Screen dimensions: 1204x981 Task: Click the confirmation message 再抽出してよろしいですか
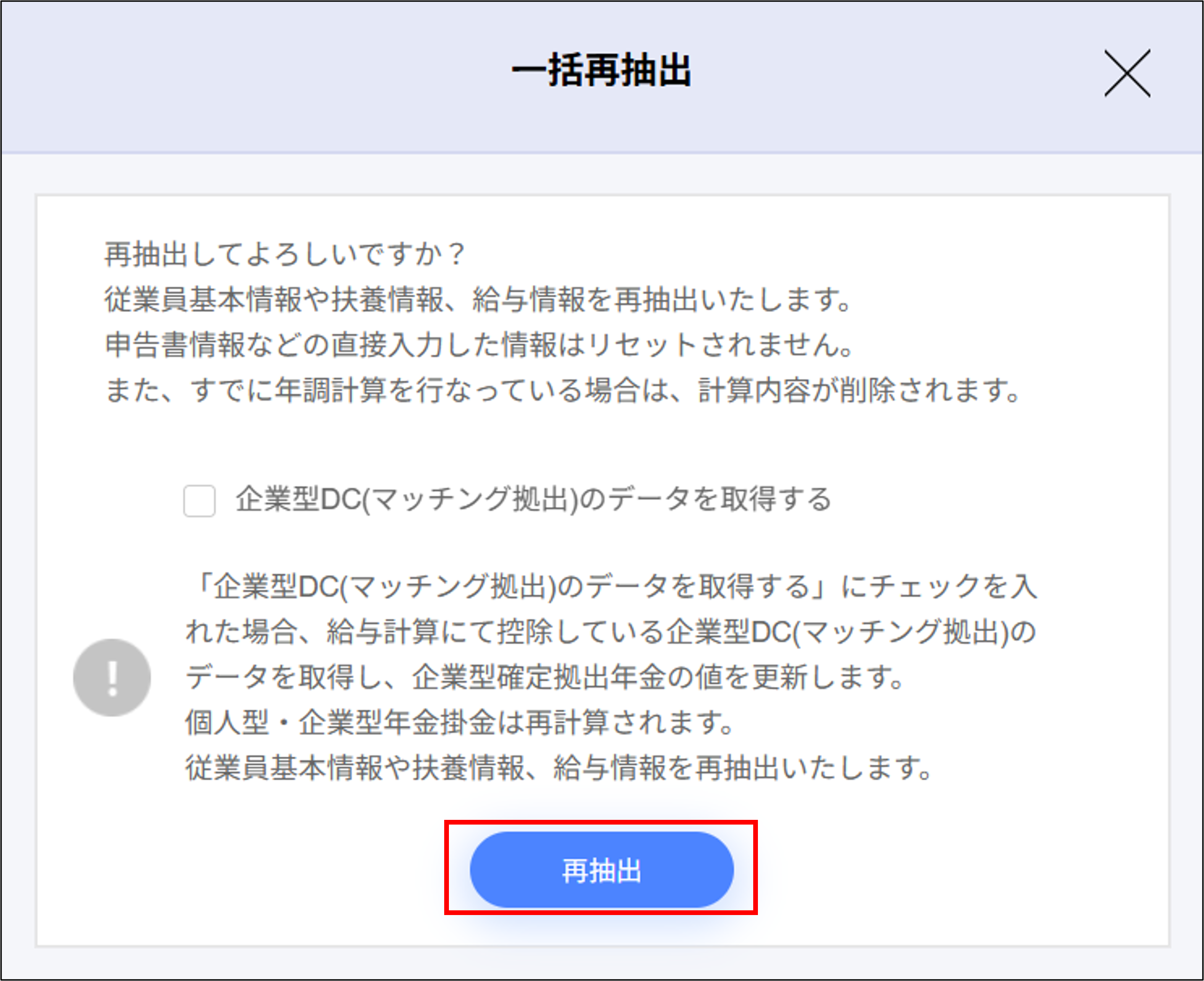pos(283,255)
